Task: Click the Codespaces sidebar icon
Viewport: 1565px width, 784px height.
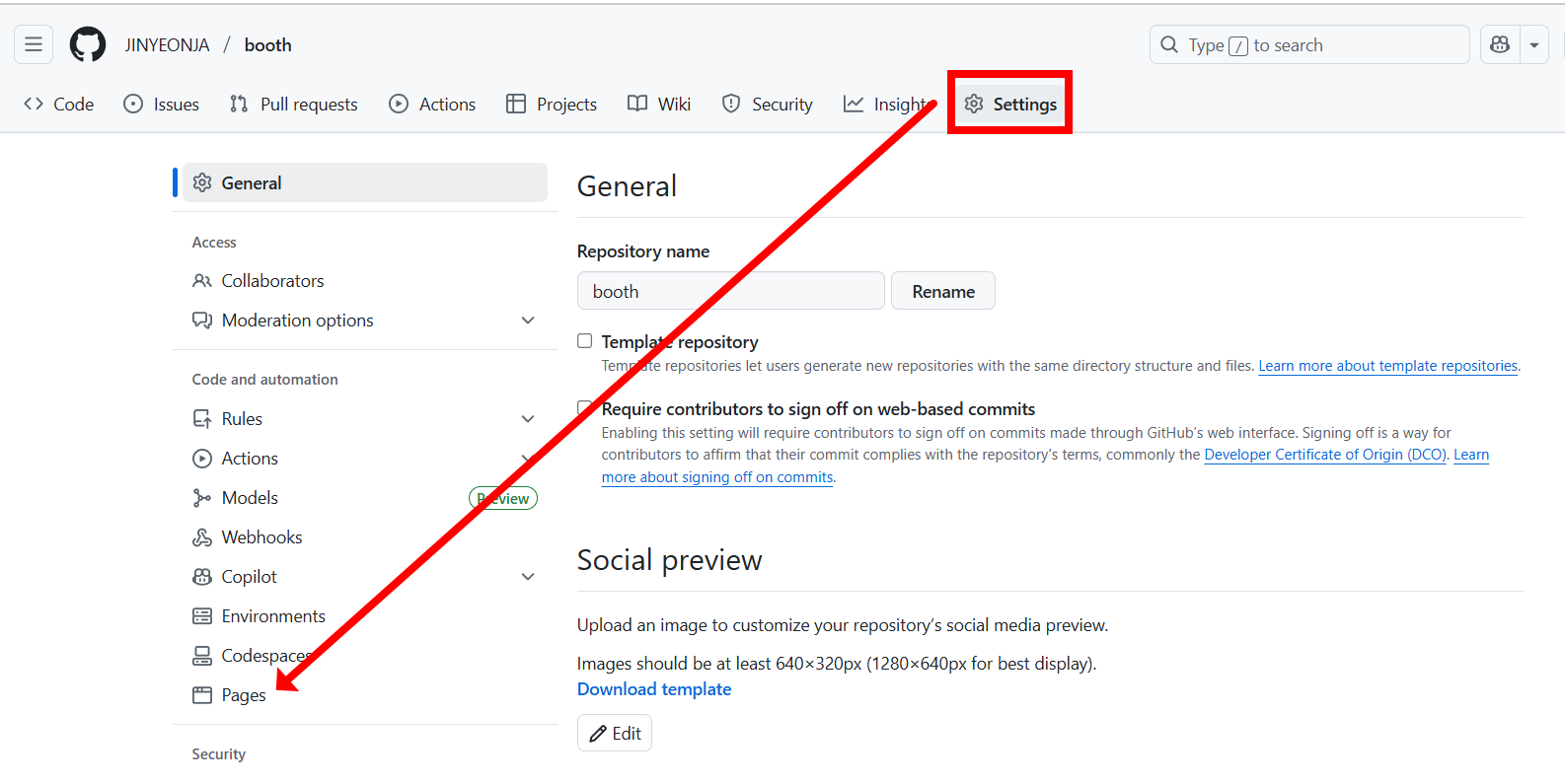Action: coord(202,656)
